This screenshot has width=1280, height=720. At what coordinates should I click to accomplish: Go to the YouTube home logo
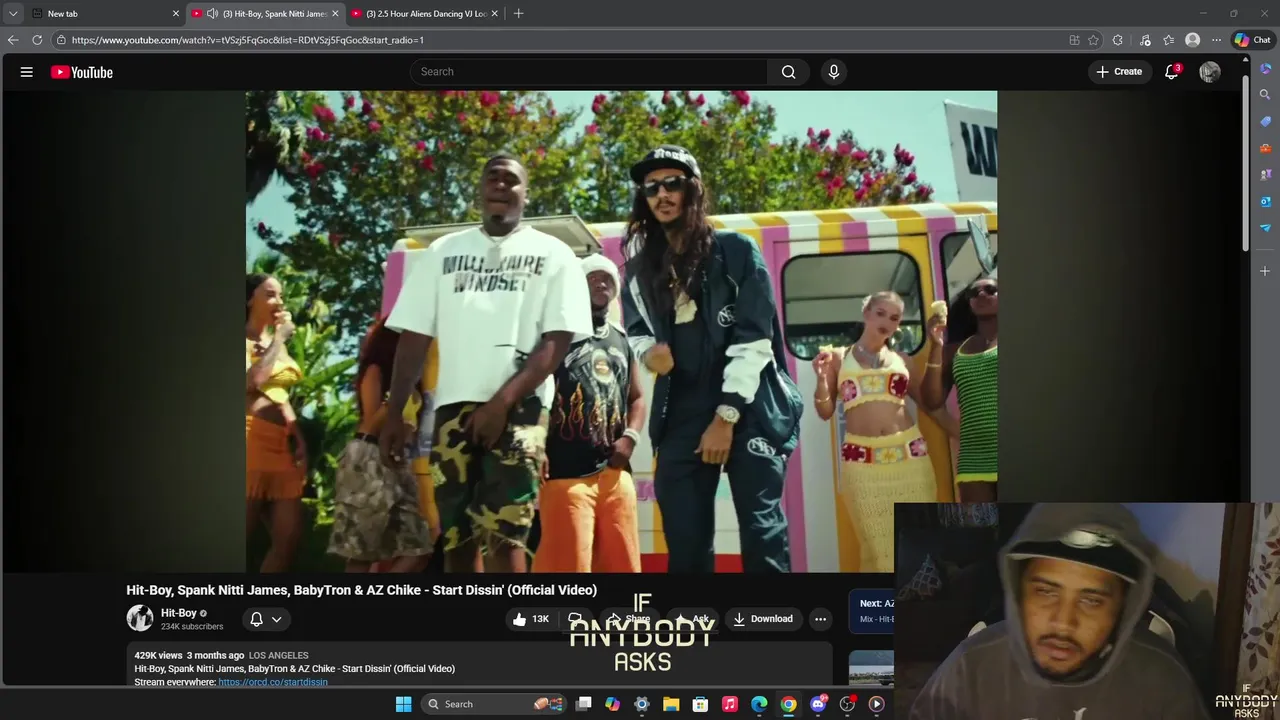click(82, 72)
